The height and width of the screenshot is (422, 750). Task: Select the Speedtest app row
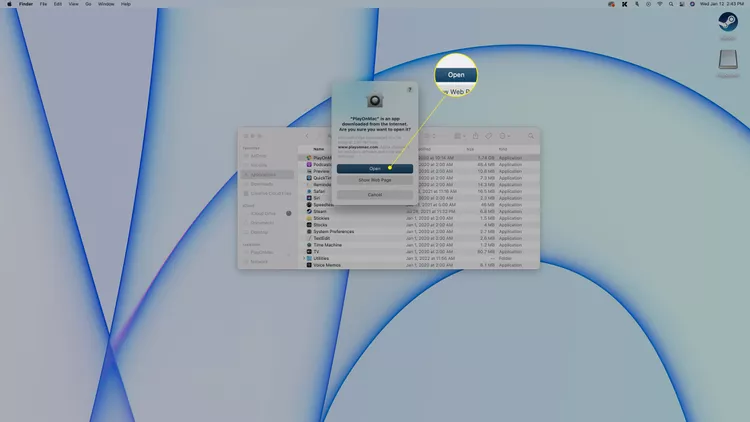pyautogui.click(x=419, y=204)
